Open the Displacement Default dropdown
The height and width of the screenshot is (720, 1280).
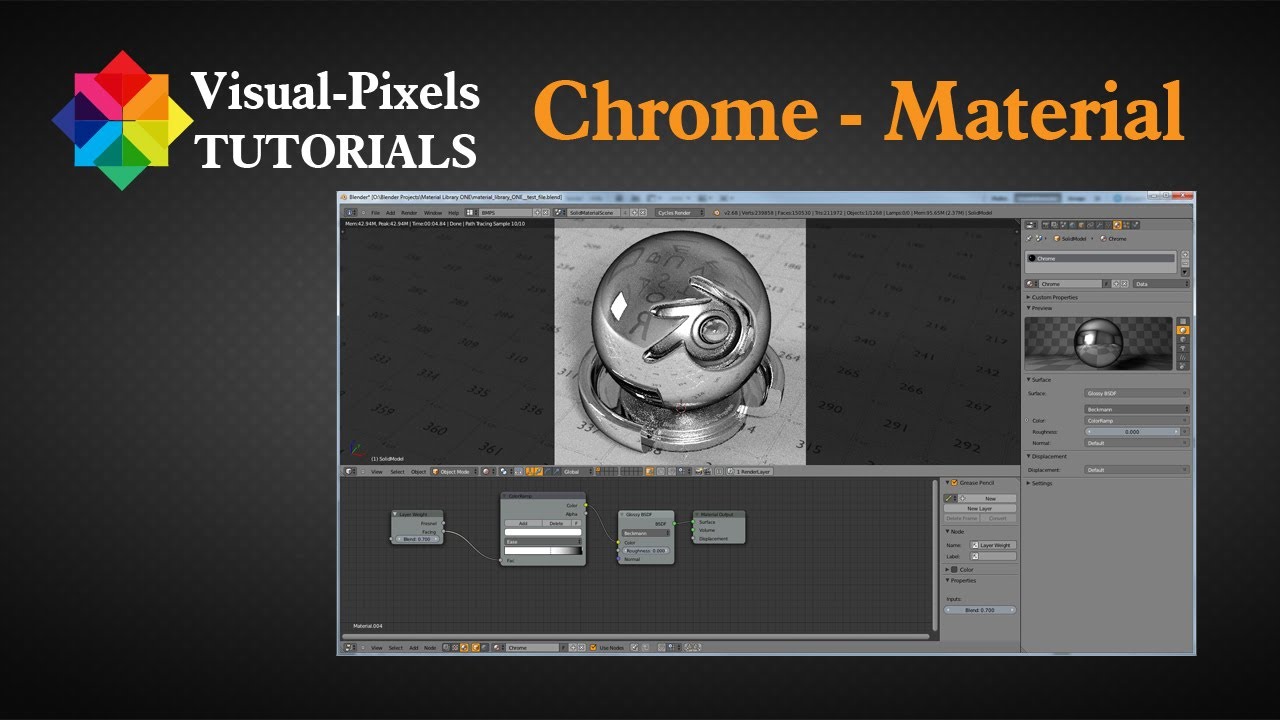(1138, 469)
